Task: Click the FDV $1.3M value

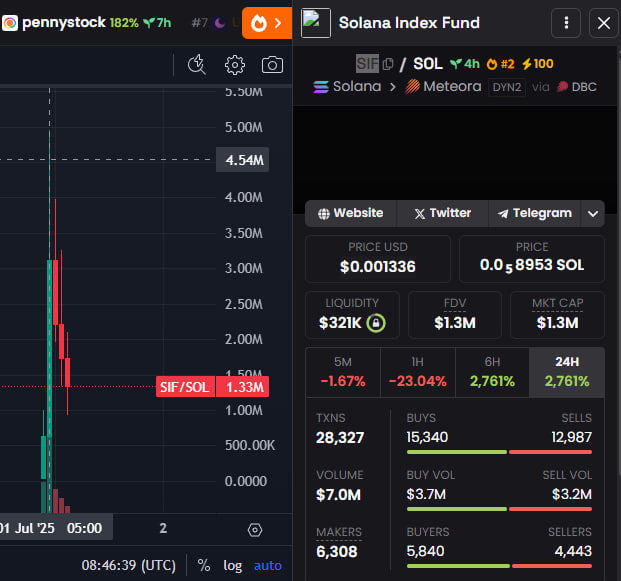Action: click(455, 323)
